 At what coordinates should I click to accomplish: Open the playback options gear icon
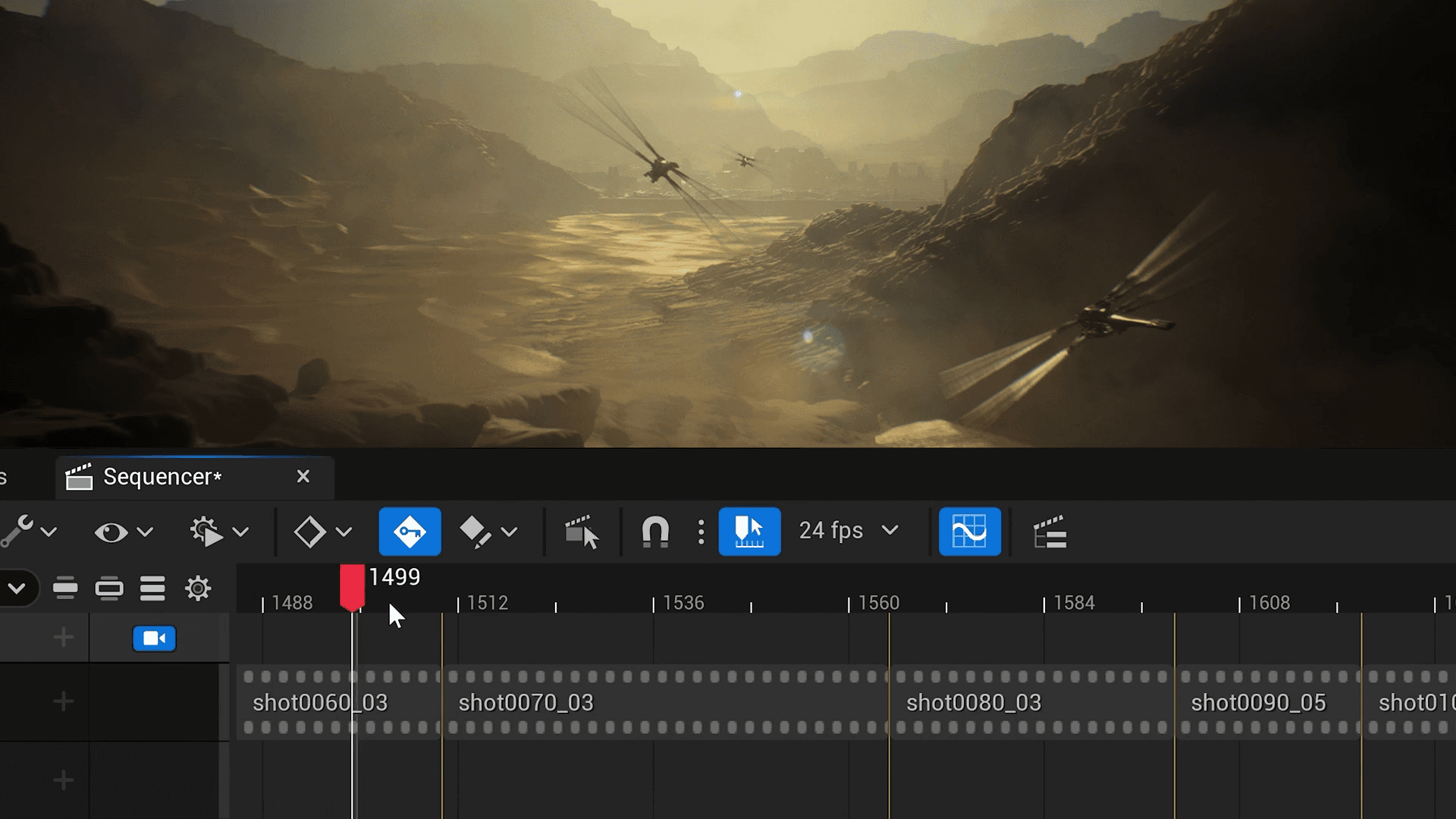[206, 532]
